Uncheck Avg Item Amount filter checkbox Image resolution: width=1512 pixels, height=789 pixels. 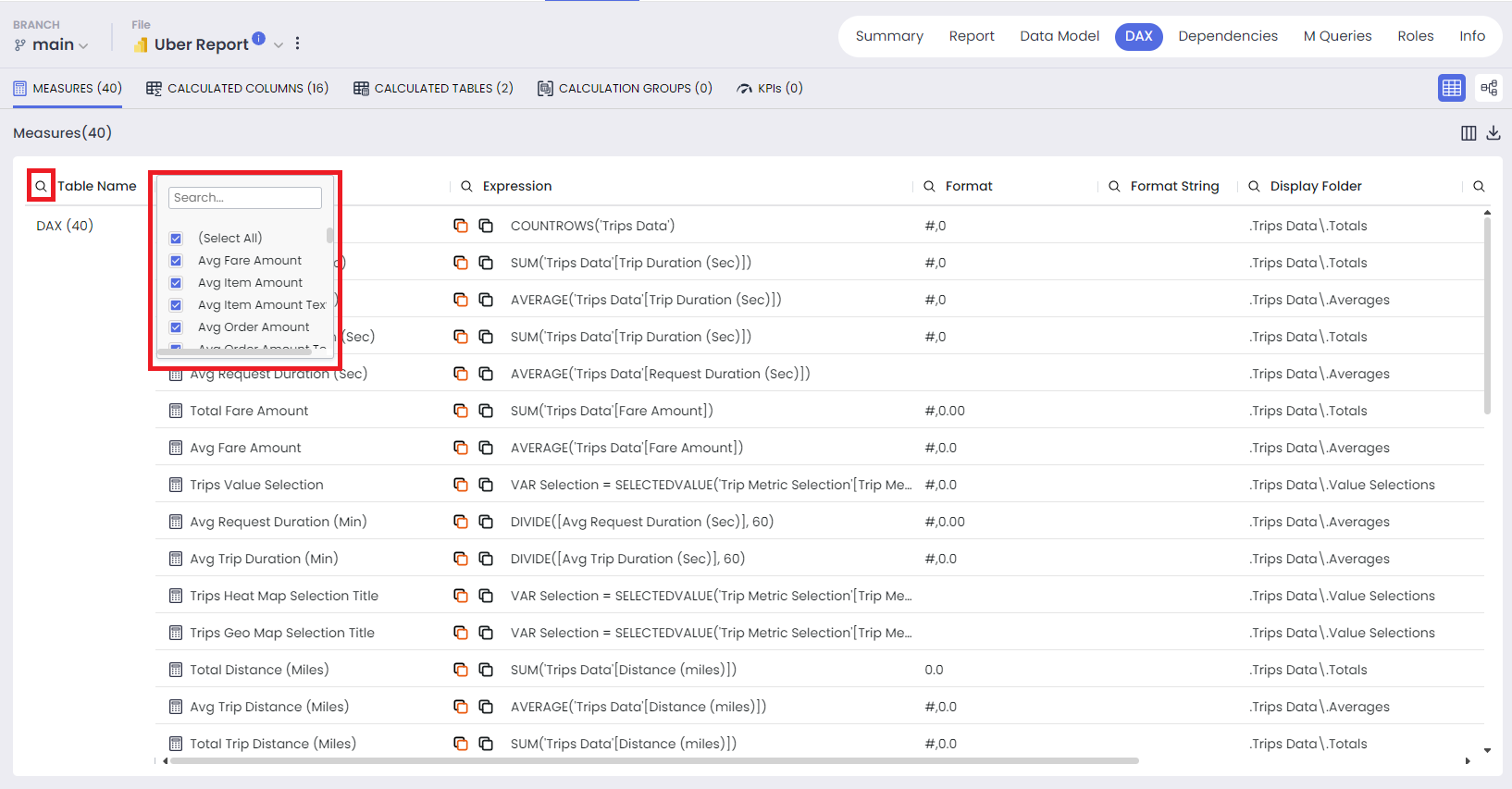coord(176,283)
